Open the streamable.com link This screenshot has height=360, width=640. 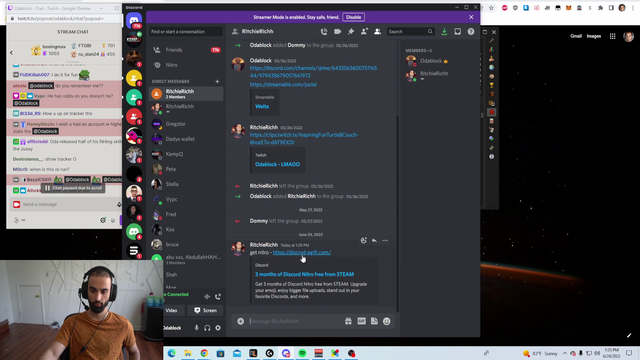coord(283,84)
